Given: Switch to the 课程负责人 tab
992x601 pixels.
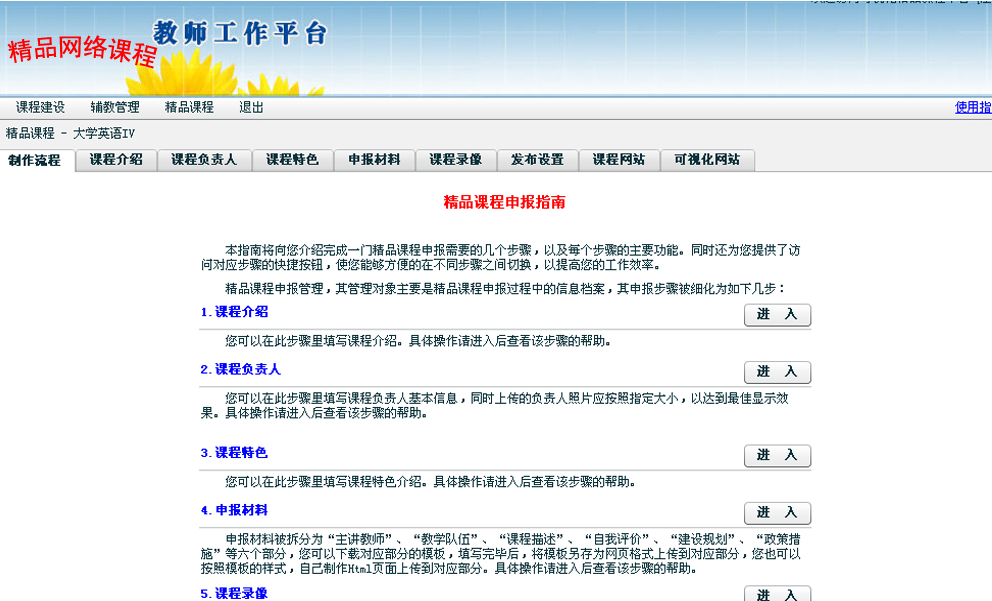Looking at the screenshot, I should click(x=204, y=160).
